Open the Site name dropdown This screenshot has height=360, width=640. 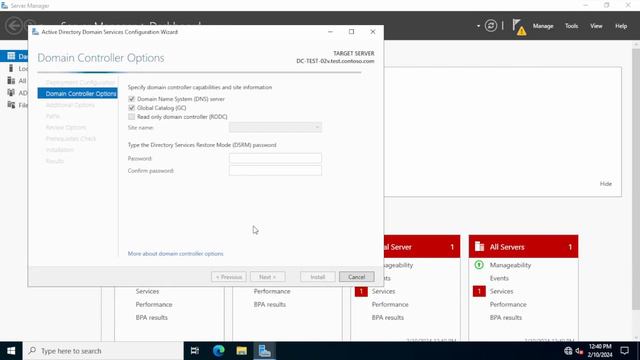click(x=275, y=127)
